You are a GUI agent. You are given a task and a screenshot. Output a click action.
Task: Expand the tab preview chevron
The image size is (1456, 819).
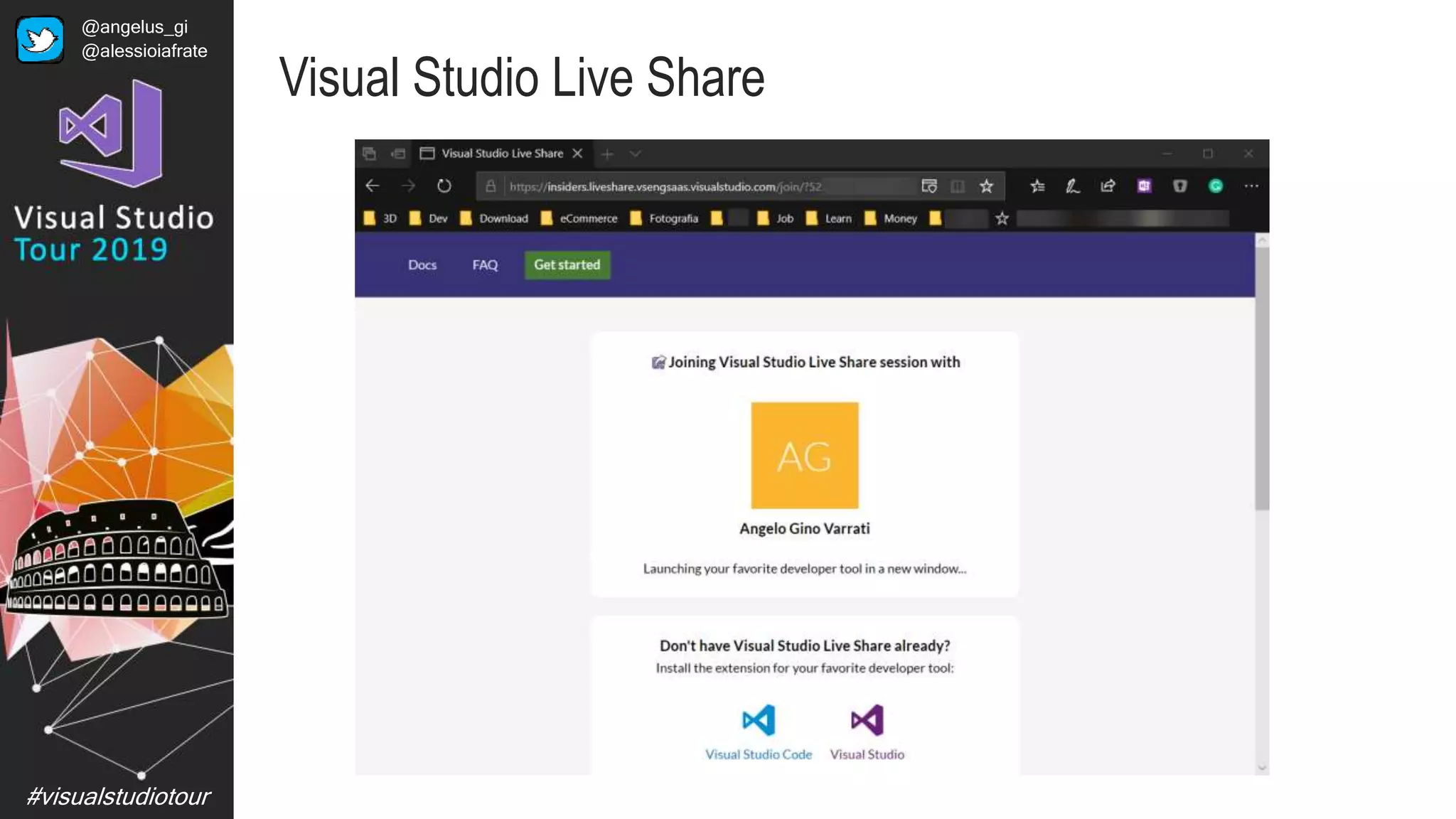tap(636, 154)
